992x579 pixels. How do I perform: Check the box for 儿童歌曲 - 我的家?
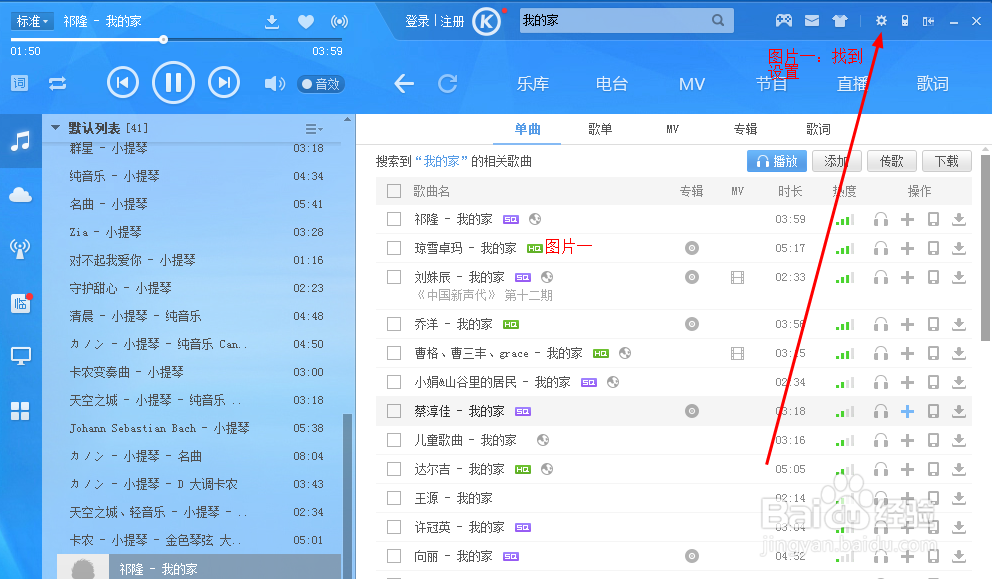pyautogui.click(x=394, y=440)
